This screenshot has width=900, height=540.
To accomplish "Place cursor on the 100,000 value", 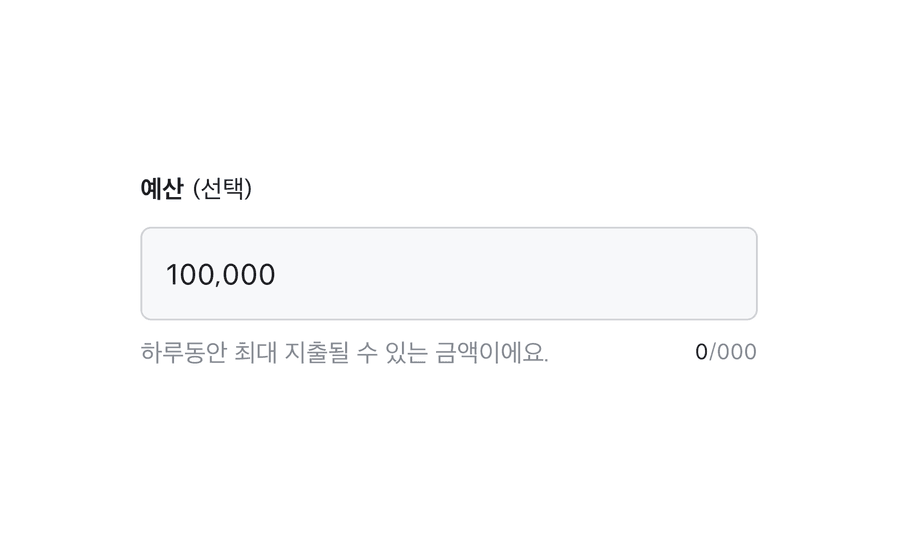I will point(220,275).
